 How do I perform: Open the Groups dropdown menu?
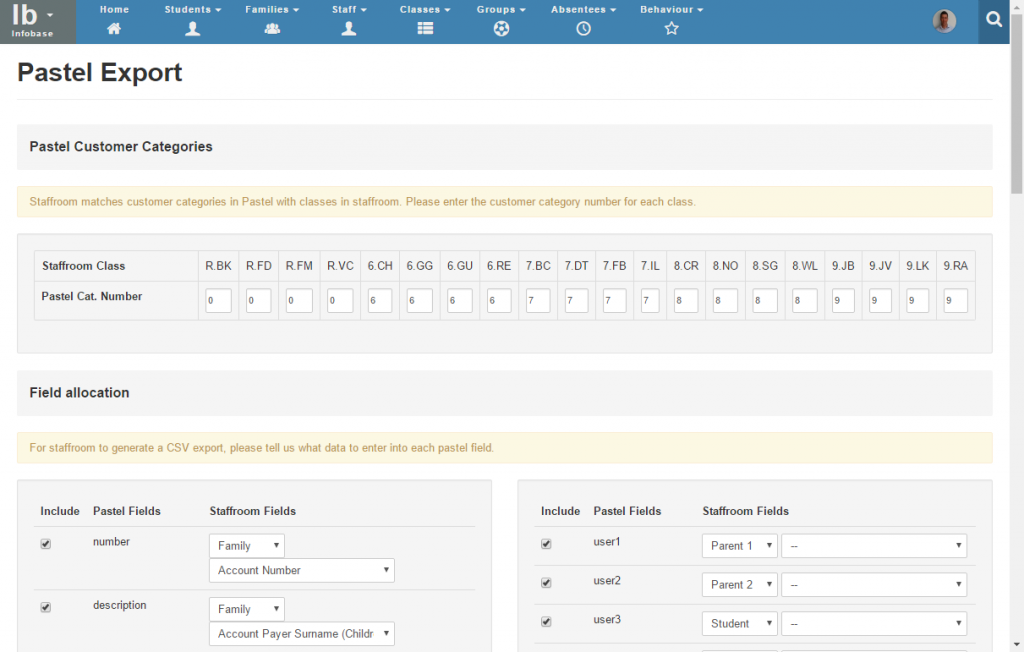(x=501, y=10)
